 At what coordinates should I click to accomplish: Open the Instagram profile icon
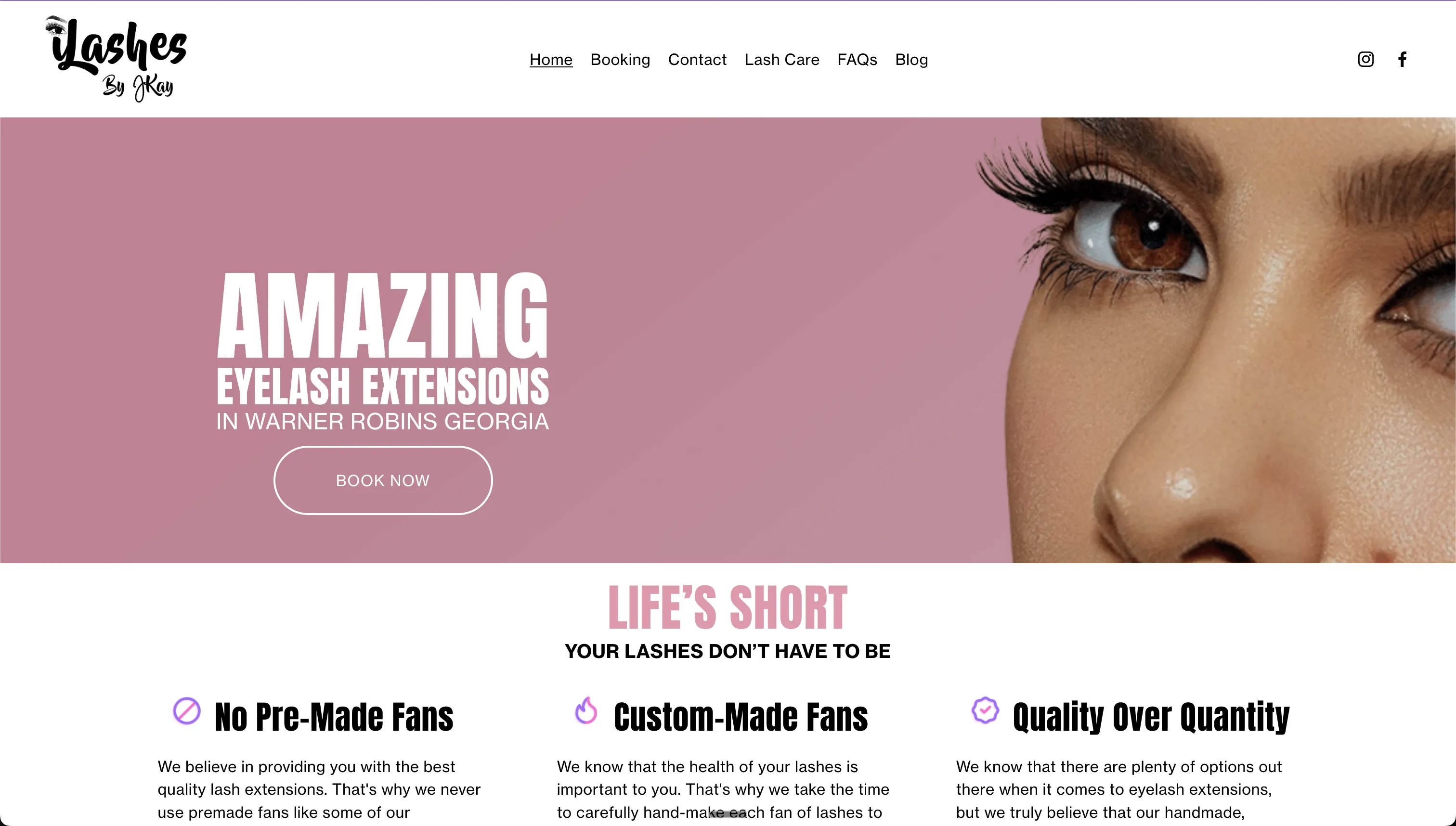pos(1365,59)
